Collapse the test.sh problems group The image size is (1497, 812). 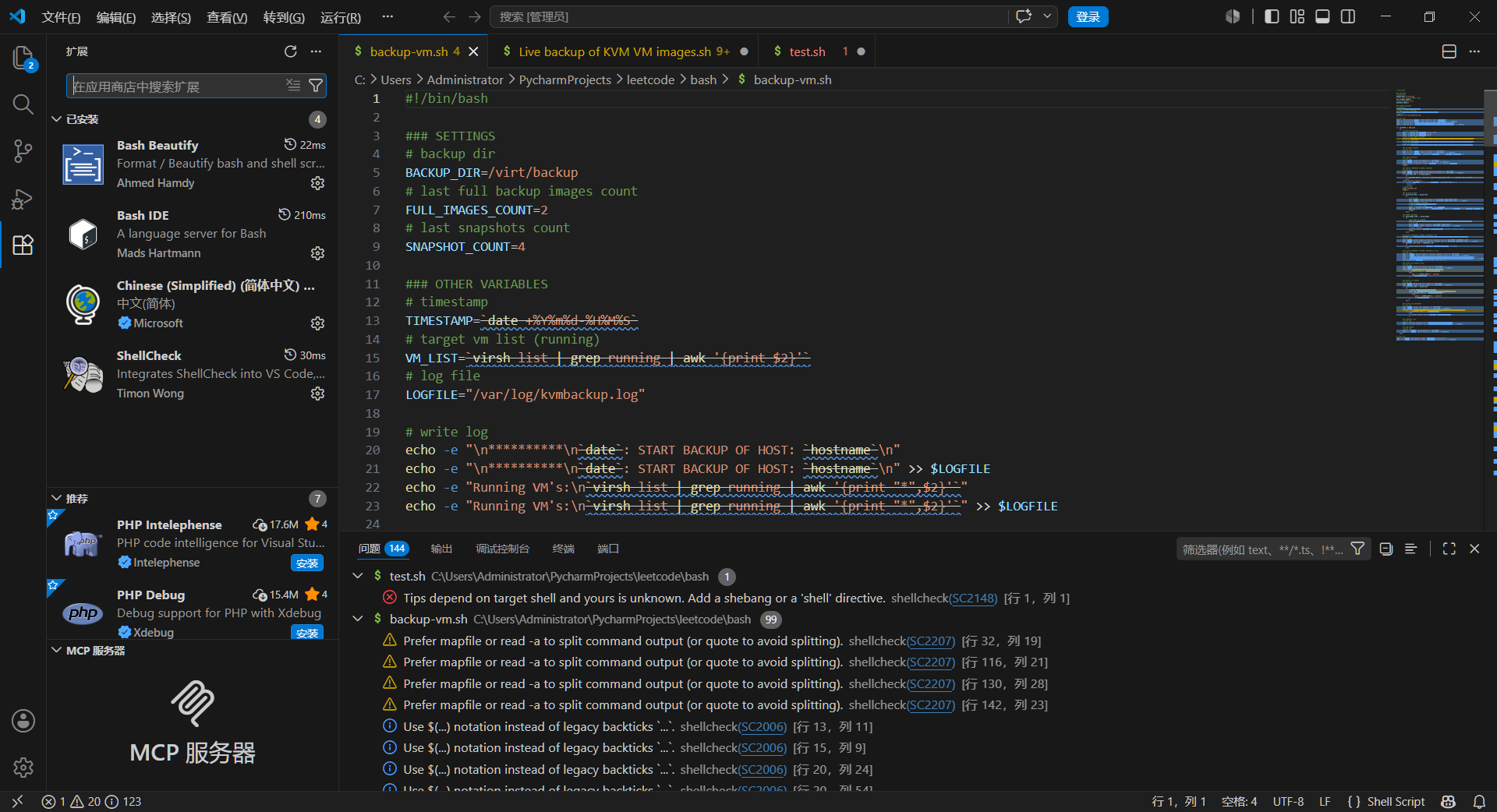coord(358,576)
